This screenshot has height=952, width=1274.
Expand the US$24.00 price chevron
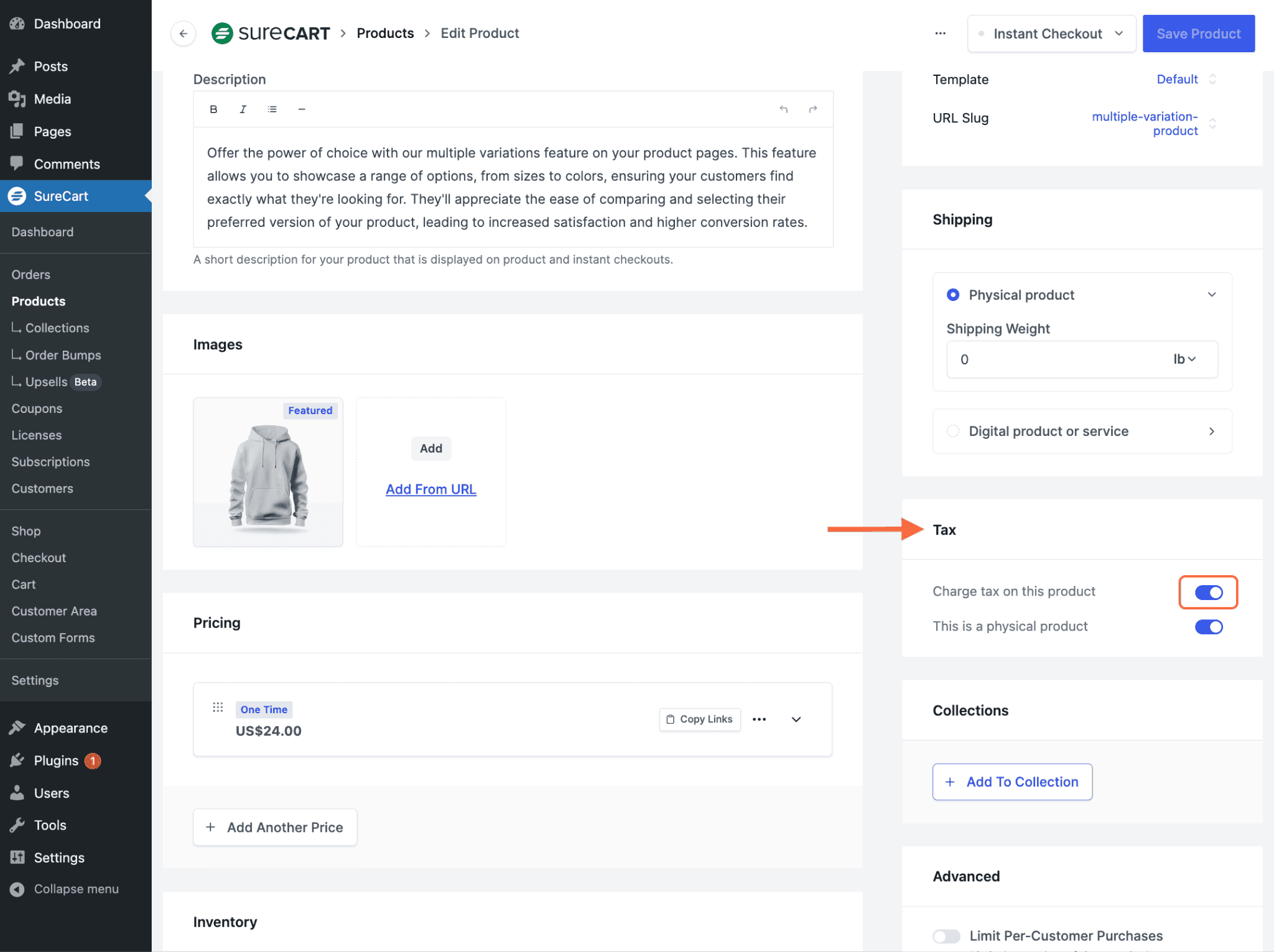click(796, 719)
